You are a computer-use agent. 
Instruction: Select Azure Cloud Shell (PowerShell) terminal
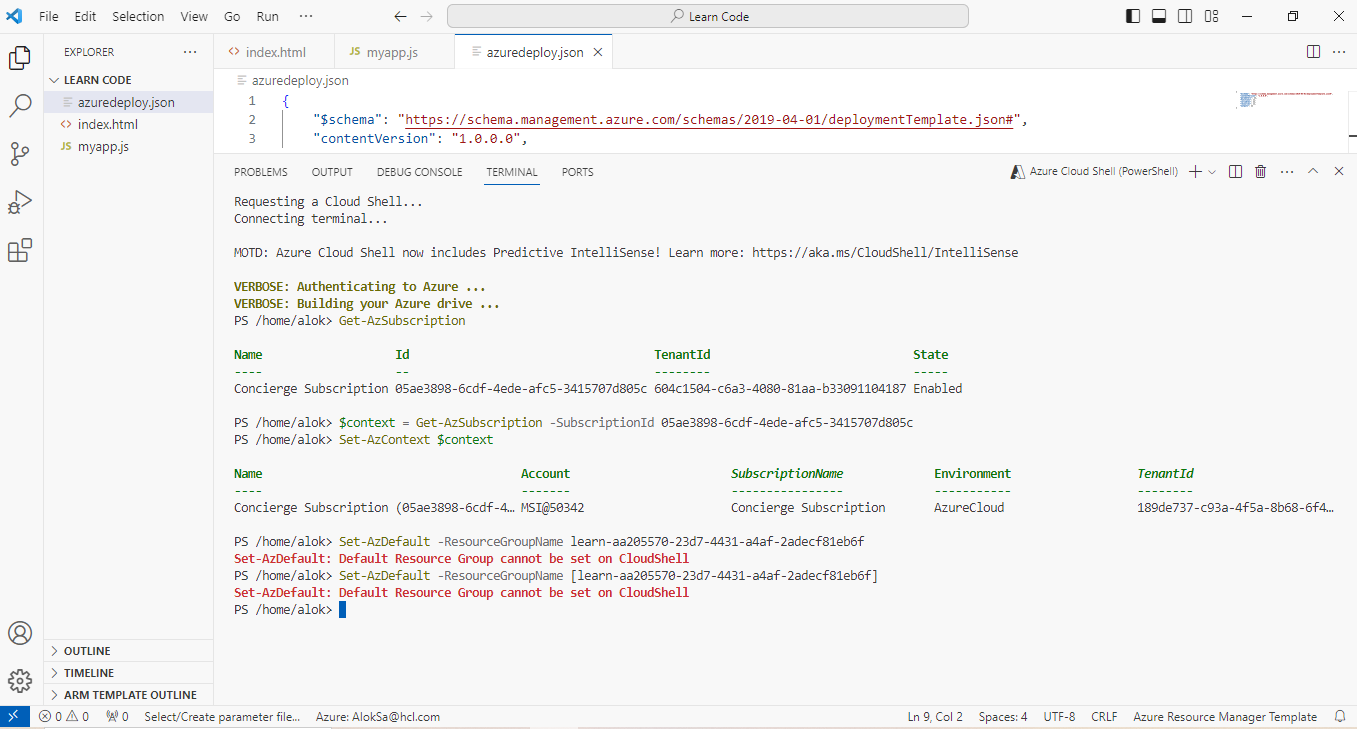coord(1096,172)
